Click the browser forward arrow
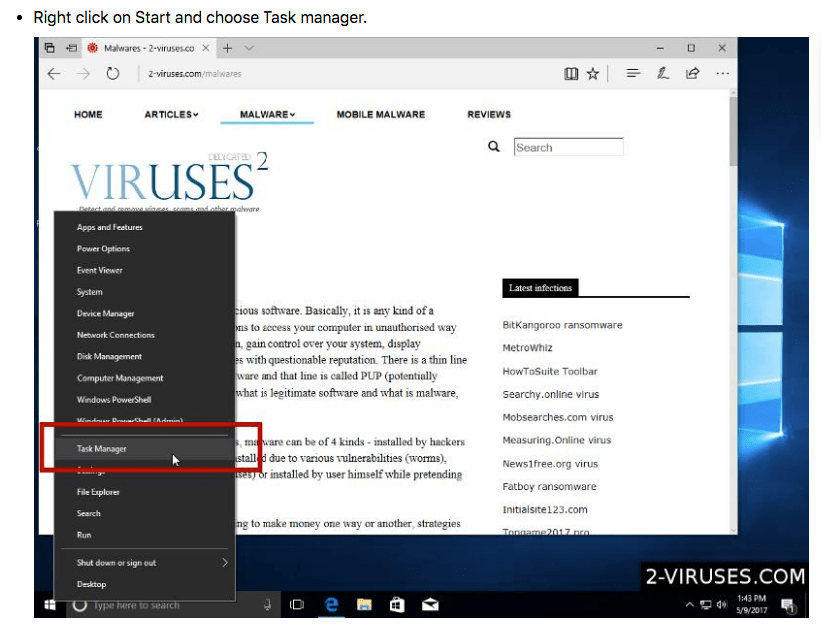Viewport: 821px width, 628px height. [x=83, y=74]
